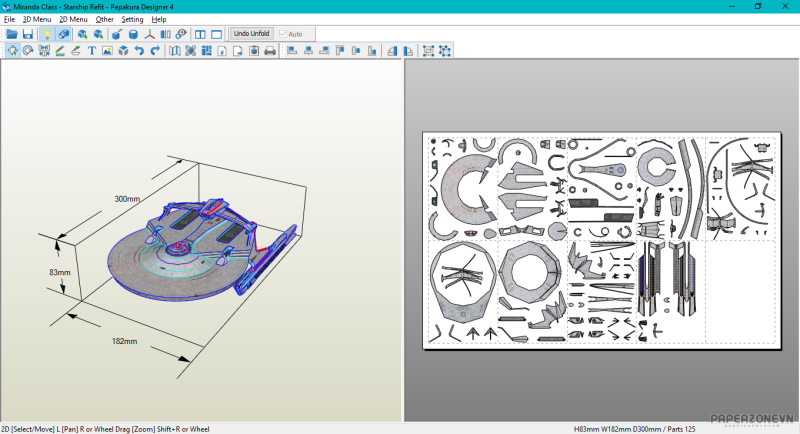800x434 pixels.
Task: Open the Help menu
Action: click(x=159, y=19)
